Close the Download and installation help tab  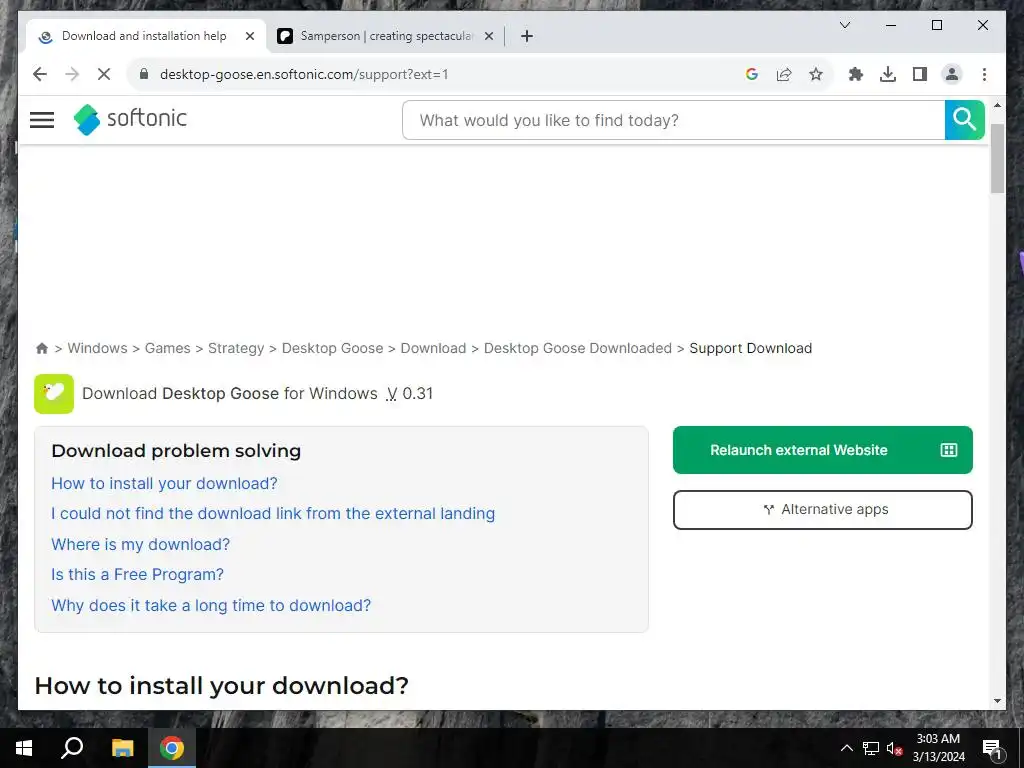249,36
